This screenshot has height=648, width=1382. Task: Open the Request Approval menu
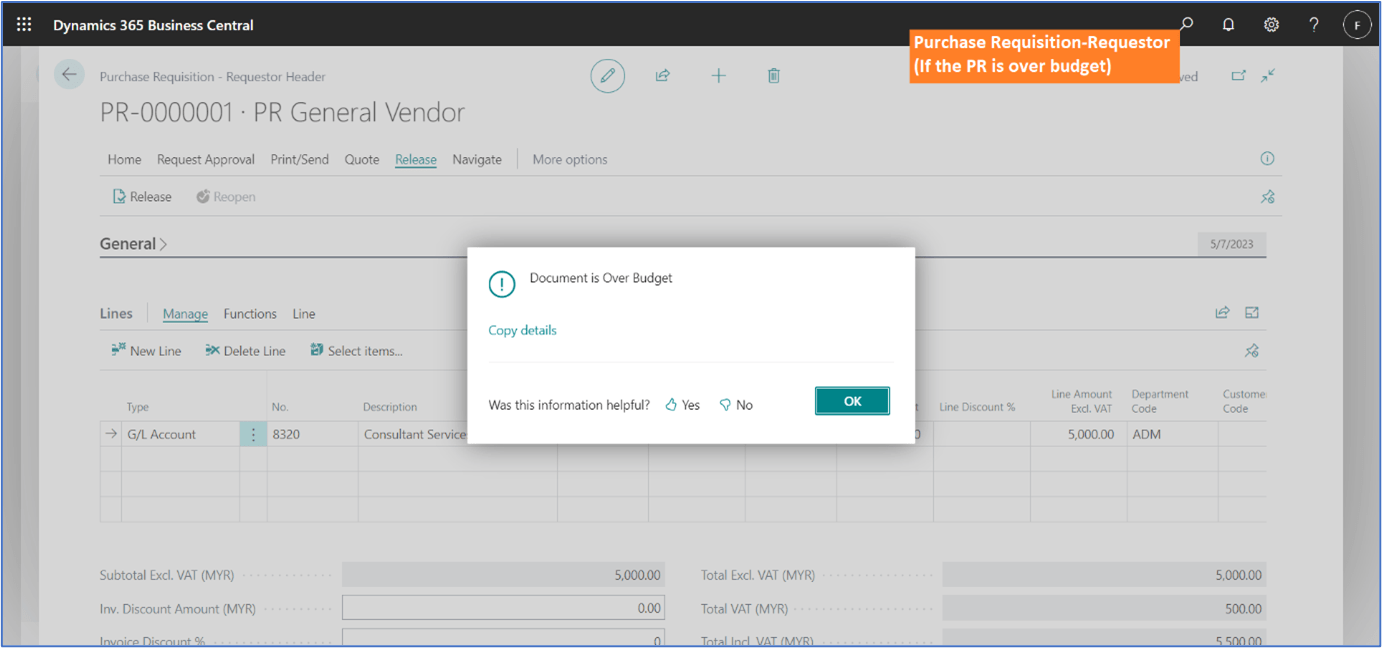(x=206, y=159)
